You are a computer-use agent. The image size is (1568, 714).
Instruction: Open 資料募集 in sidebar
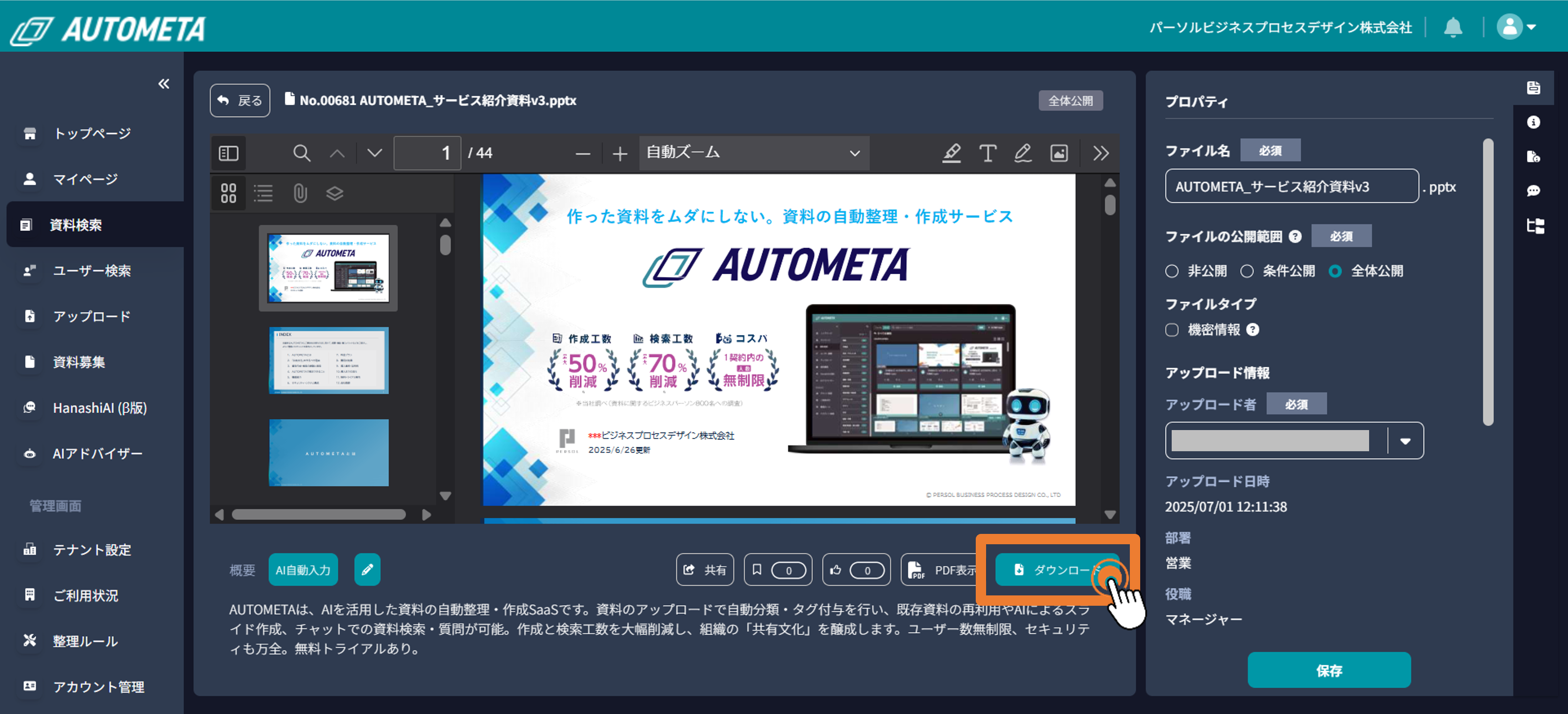coord(92,362)
